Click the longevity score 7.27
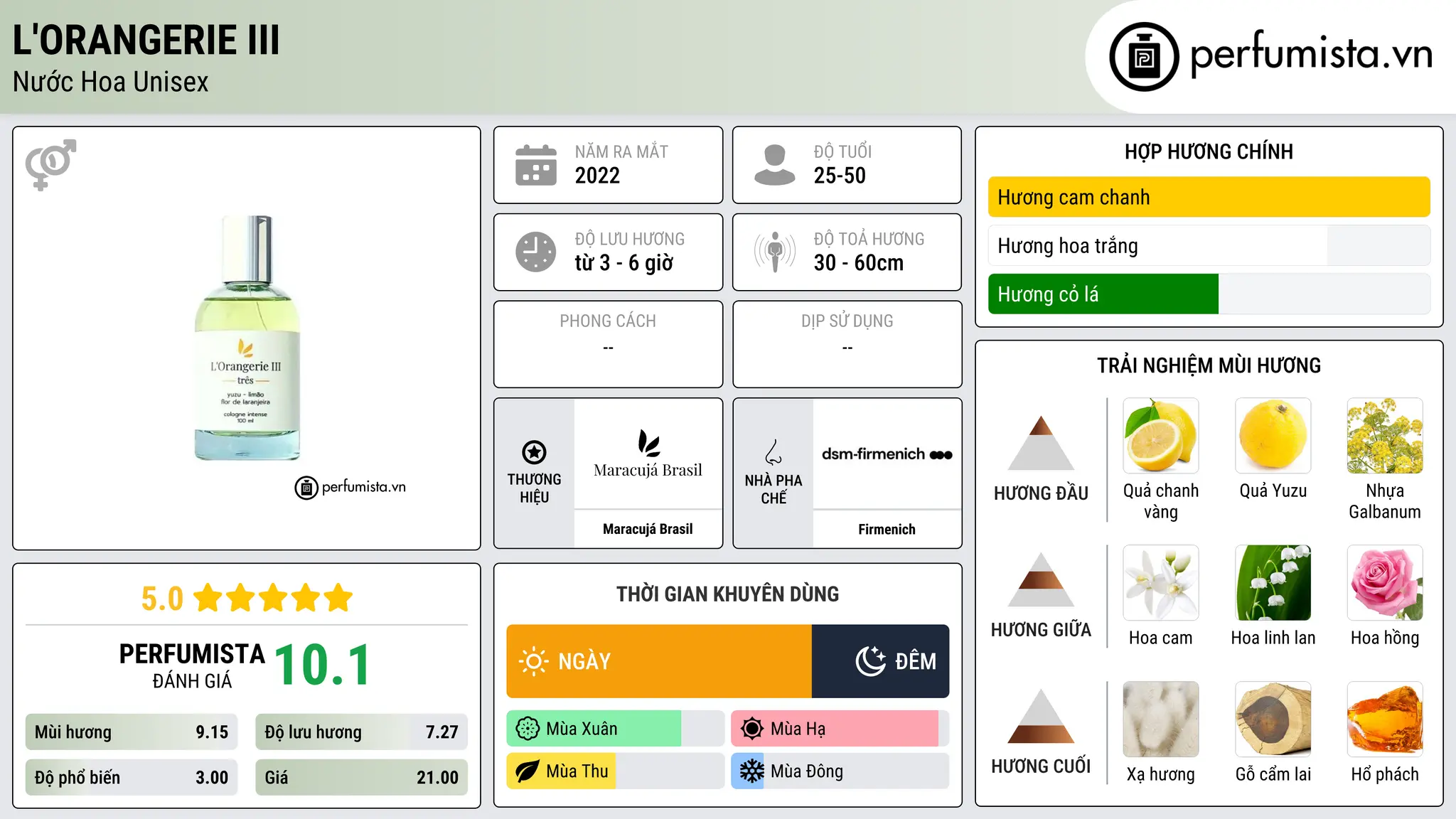Viewport: 1456px width, 819px height. tap(441, 732)
